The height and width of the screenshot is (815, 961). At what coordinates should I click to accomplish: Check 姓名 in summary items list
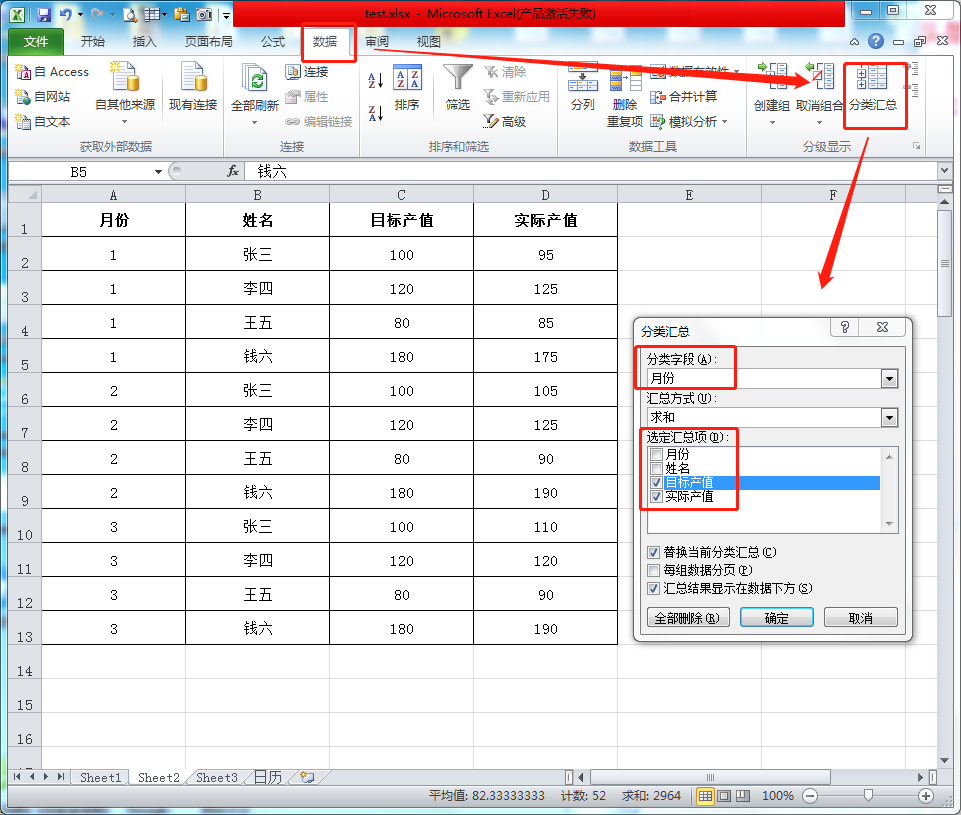pyautogui.click(x=656, y=469)
